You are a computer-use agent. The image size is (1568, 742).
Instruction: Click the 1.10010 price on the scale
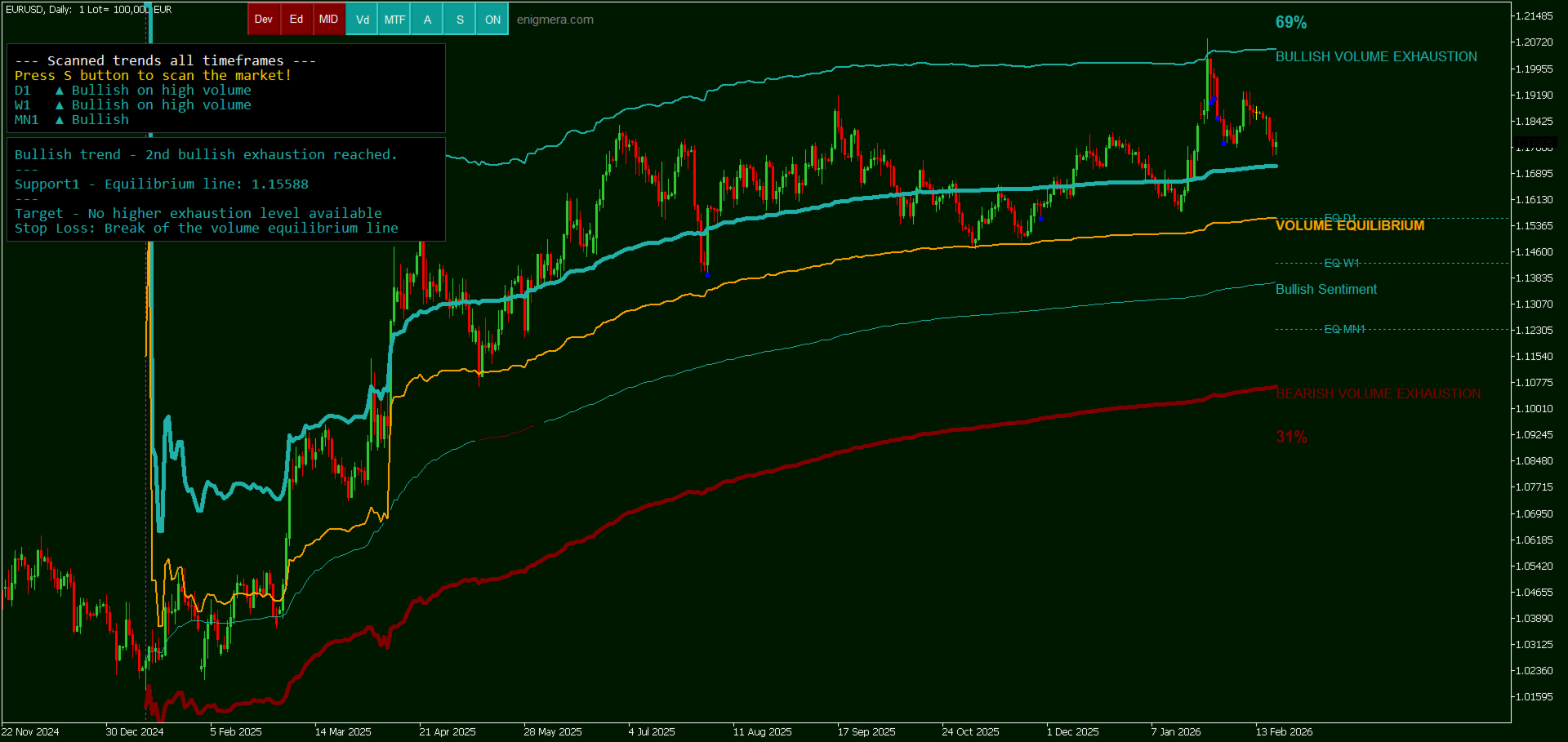(x=1534, y=409)
